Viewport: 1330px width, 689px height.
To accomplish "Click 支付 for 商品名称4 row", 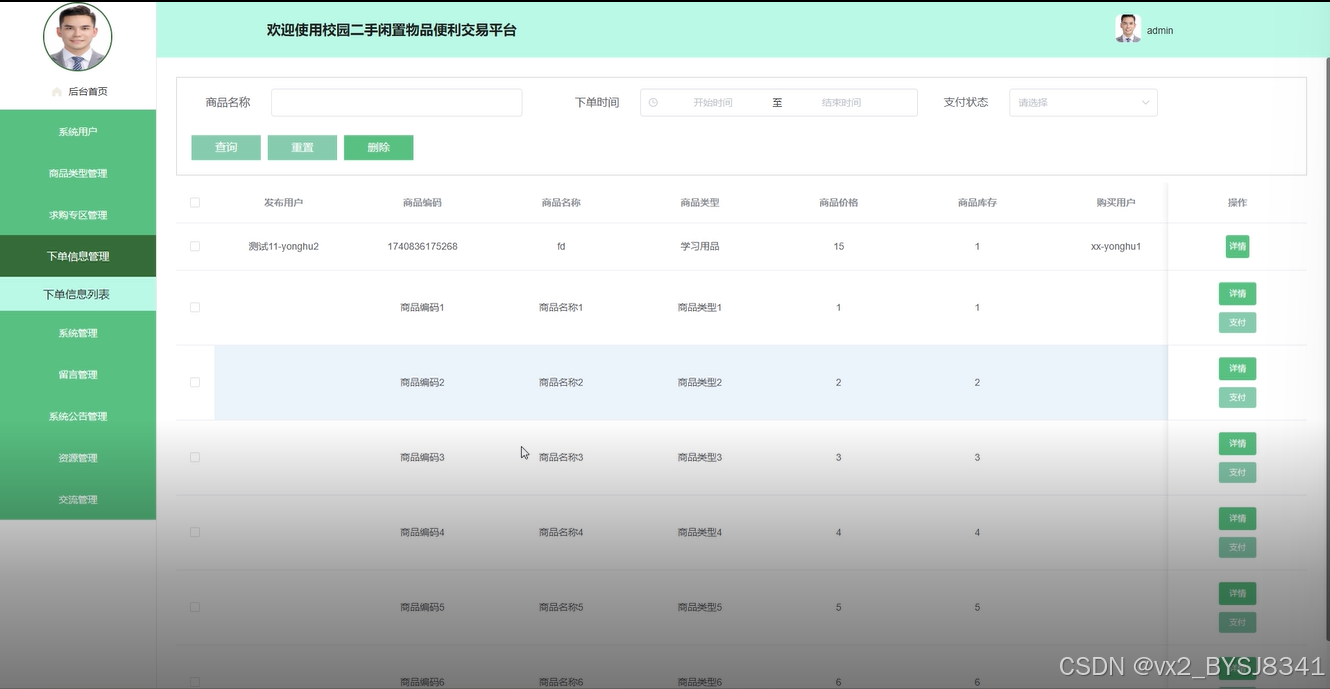I will tap(1237, 548).
